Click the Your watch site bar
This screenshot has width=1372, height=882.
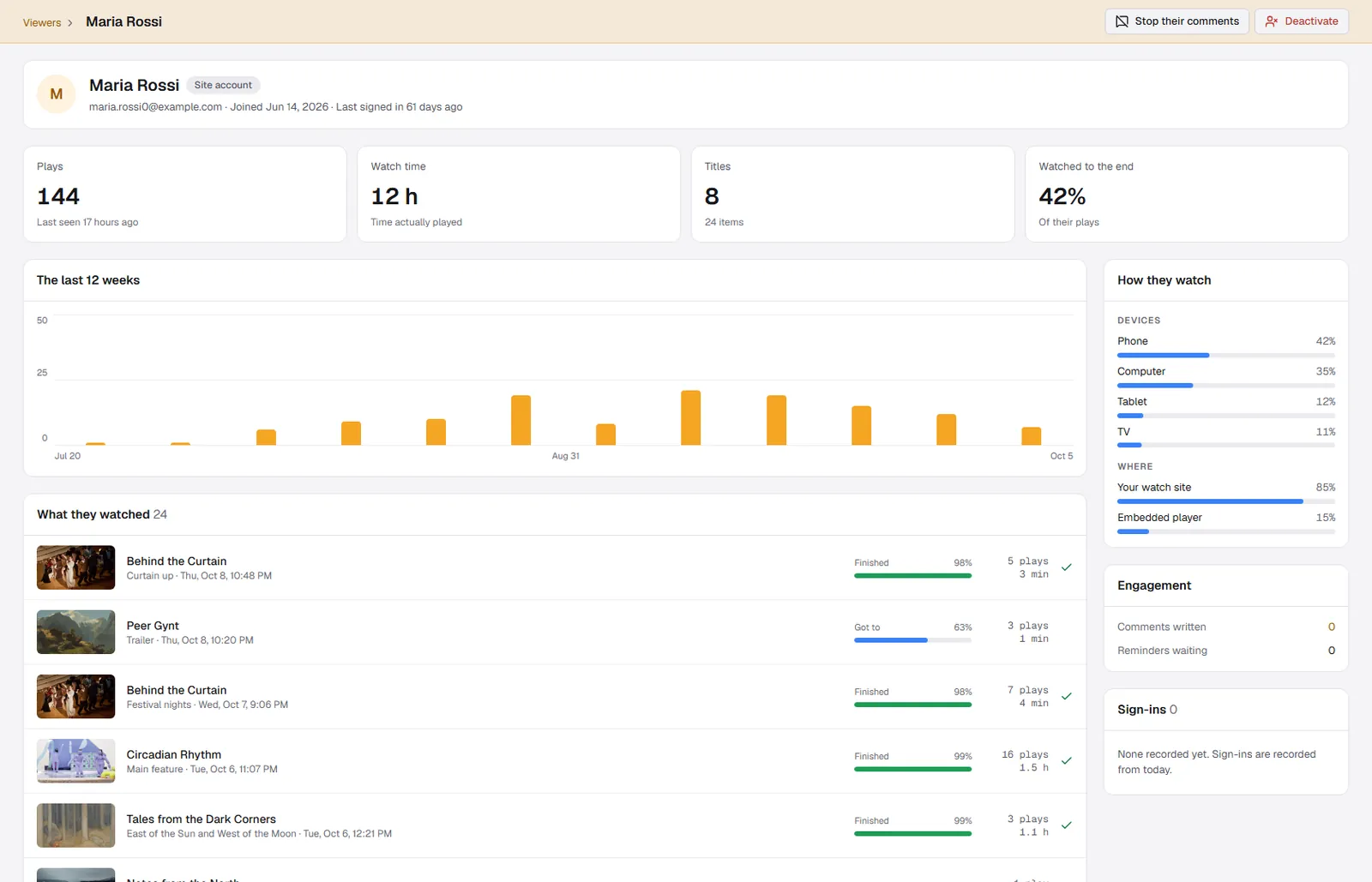pos(1226,501)
